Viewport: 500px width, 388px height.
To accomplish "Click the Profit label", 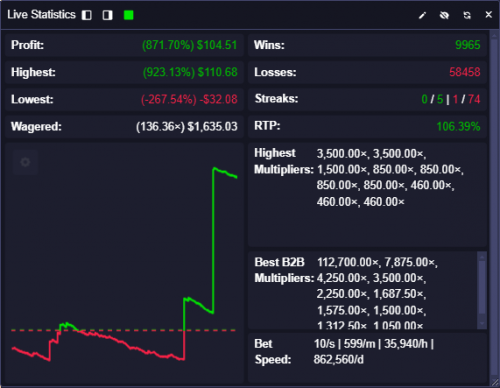I will tap(27, 45).
